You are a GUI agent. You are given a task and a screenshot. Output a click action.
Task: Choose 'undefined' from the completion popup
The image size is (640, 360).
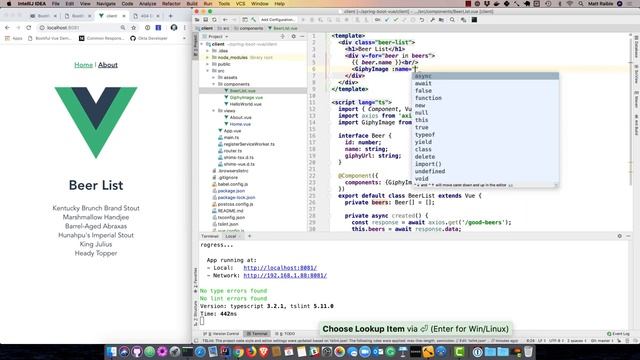(485, 171)
